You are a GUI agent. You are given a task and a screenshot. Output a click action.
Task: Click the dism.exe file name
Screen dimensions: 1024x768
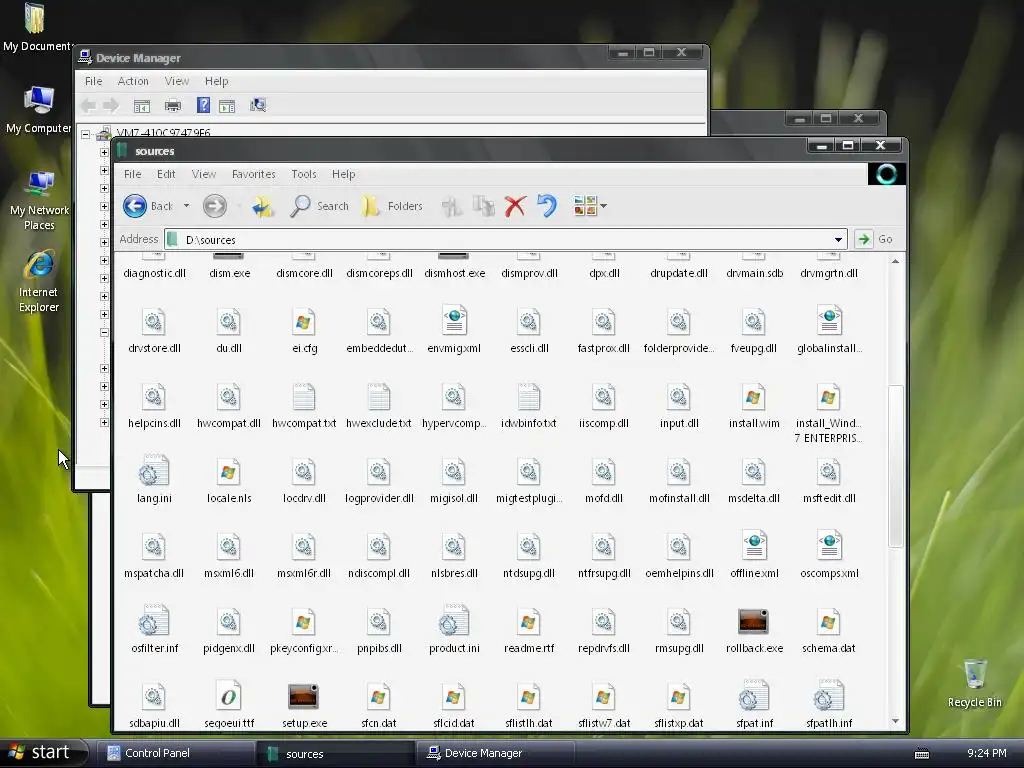point(229,274)
